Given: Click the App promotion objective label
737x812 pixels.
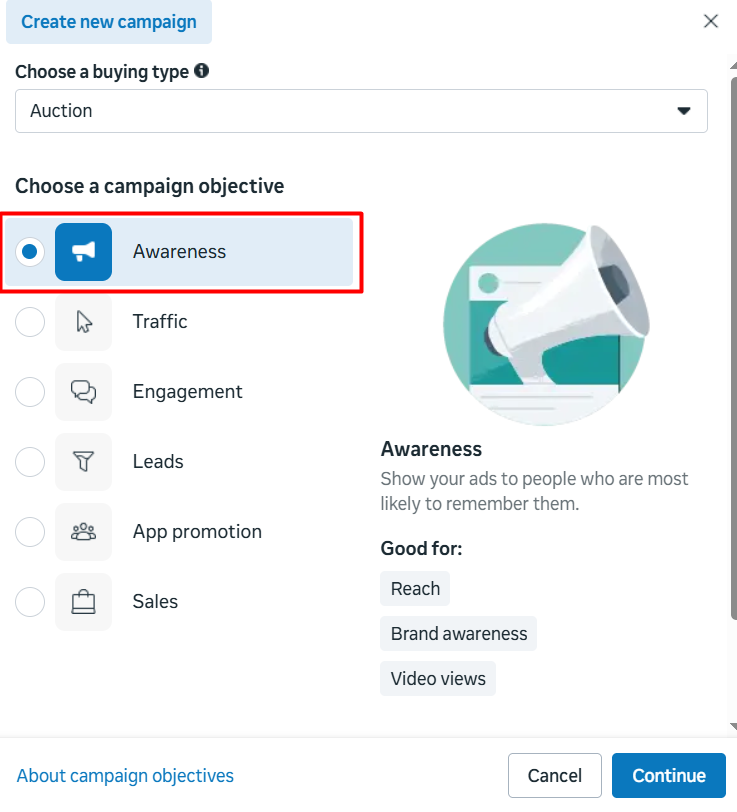Looking at the screenshot, I should [x=197, y=532].
